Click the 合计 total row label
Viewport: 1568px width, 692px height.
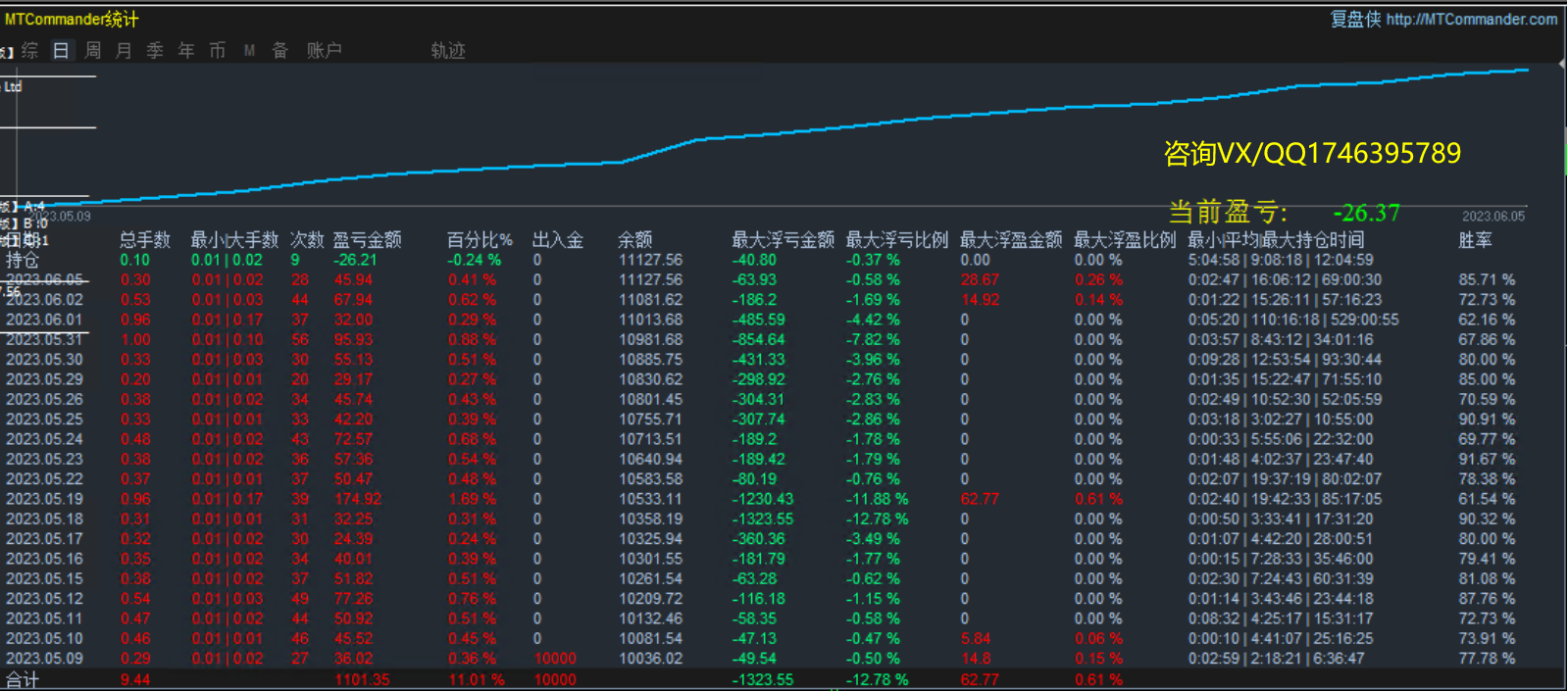coord(23,679)
